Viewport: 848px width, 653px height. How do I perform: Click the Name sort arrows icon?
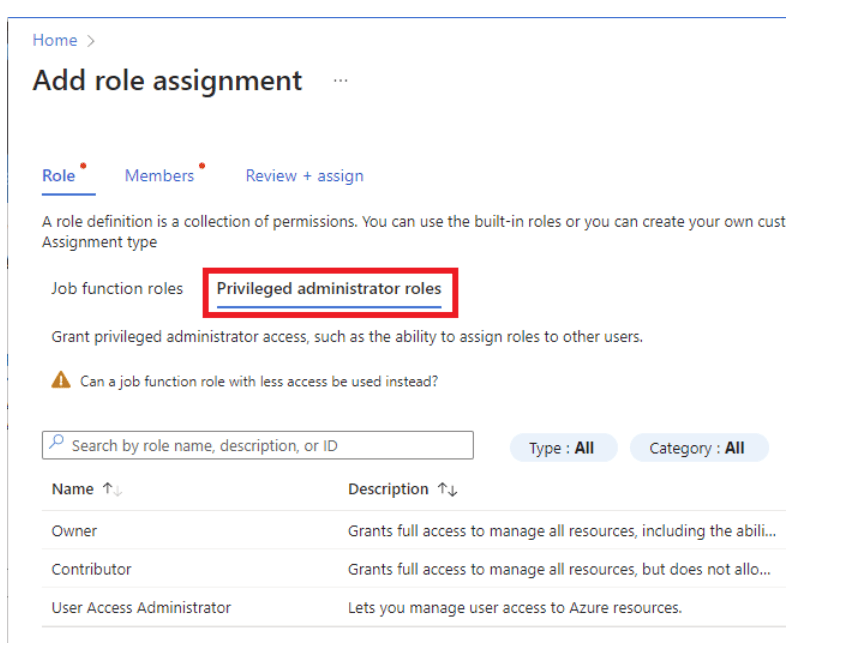pos(112,489)
